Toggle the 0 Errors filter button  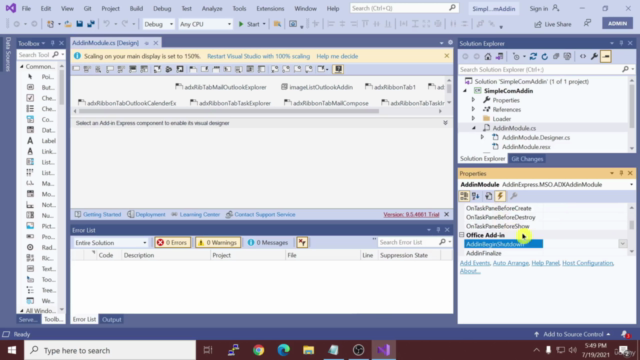coord(172,243)
